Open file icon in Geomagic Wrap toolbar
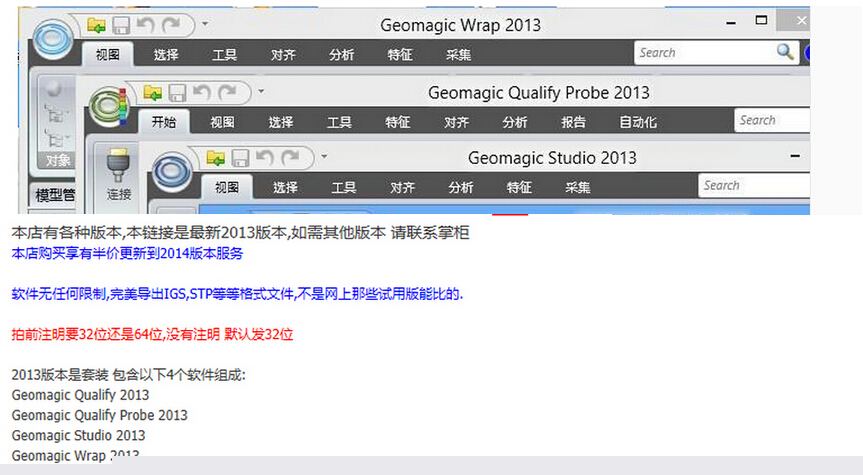Image resolution: width=863 pixels, height=475 pixels. 97,25
